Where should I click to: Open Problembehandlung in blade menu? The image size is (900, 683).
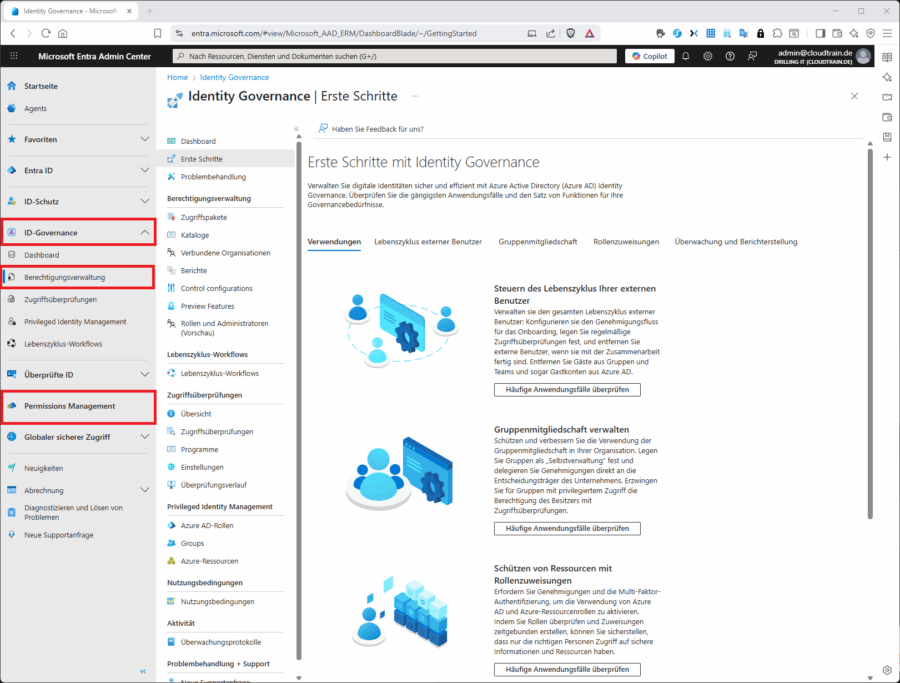point(213,177)
